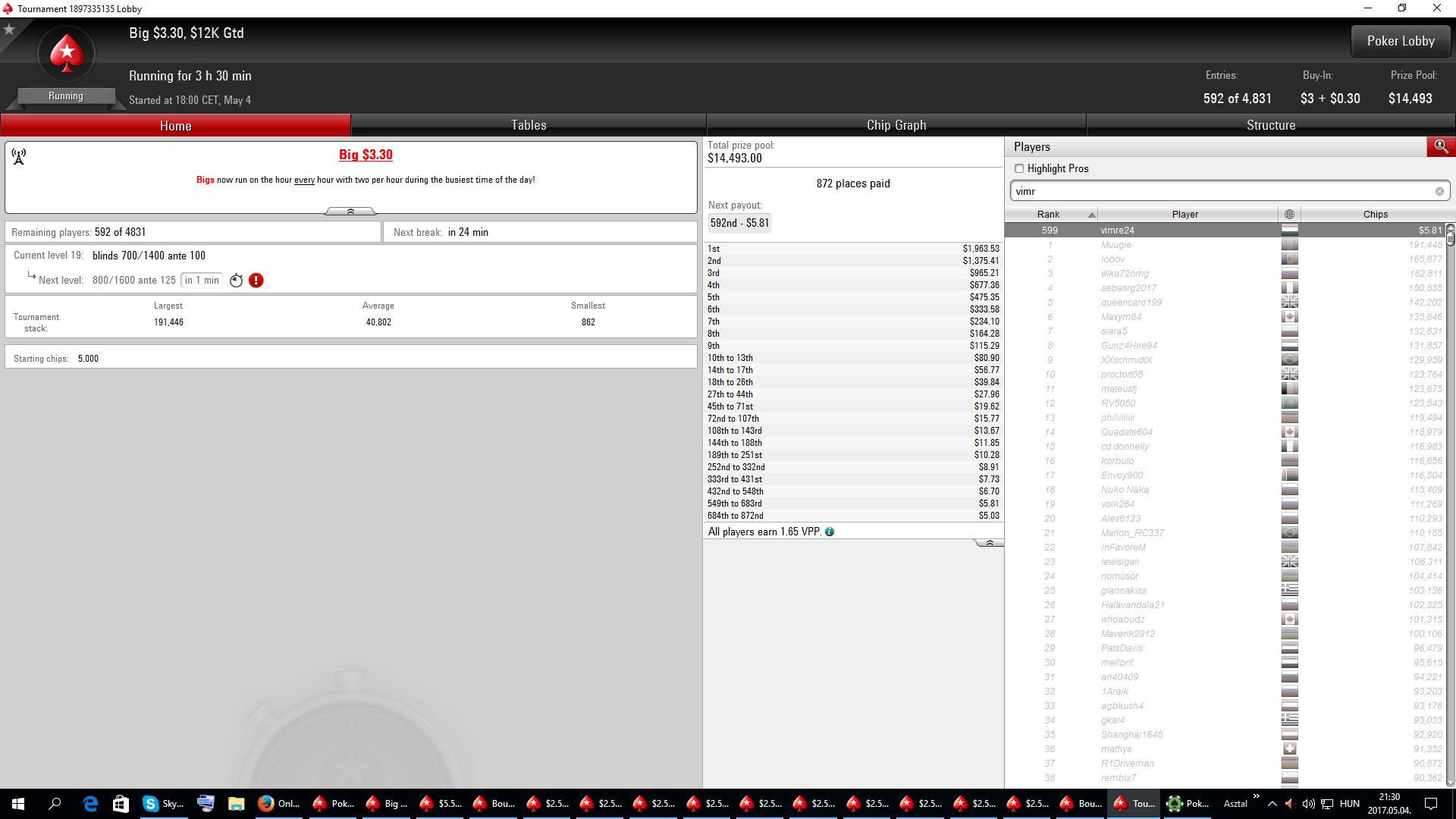Open the computer monitor app in the taskbar
The height and width of the screenshot is (819, 1456).
pyautogui.click(x=206, y=804)
